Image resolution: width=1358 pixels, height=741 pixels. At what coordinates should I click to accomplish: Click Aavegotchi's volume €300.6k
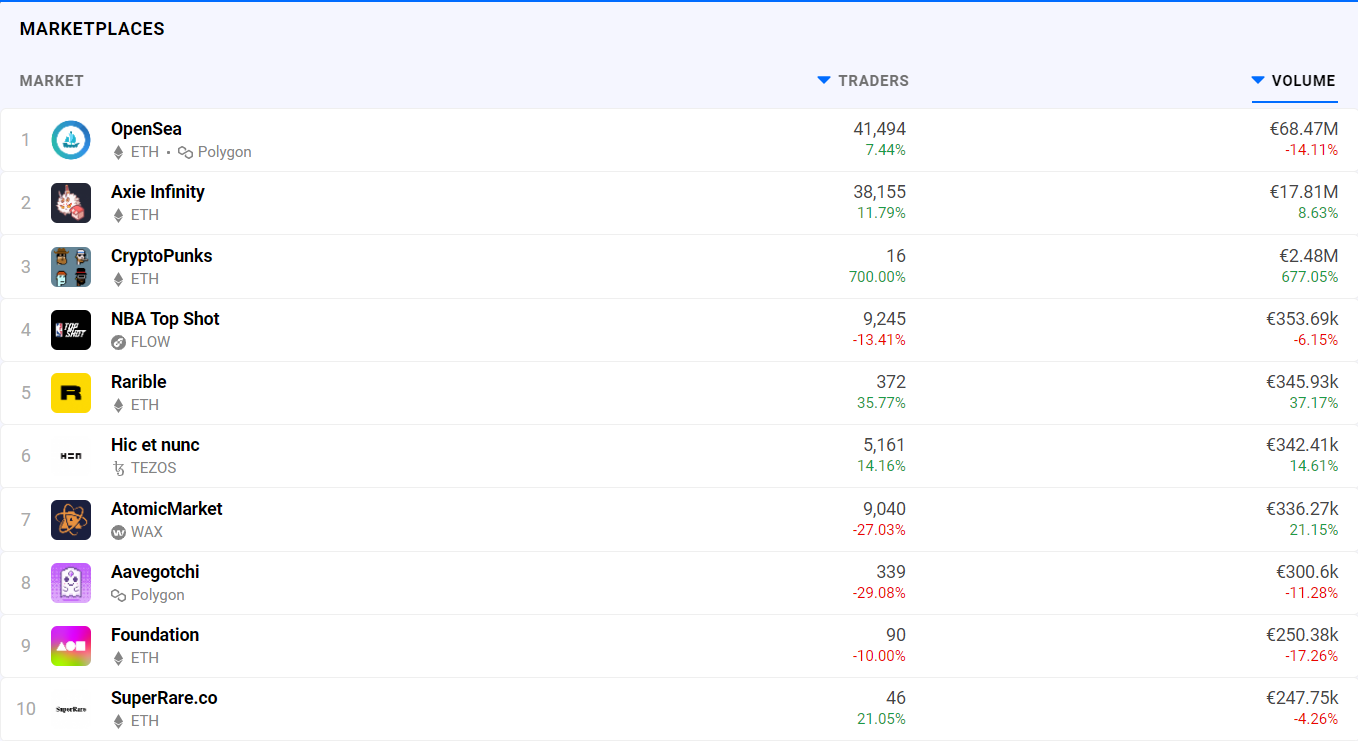coord(1307,572)
